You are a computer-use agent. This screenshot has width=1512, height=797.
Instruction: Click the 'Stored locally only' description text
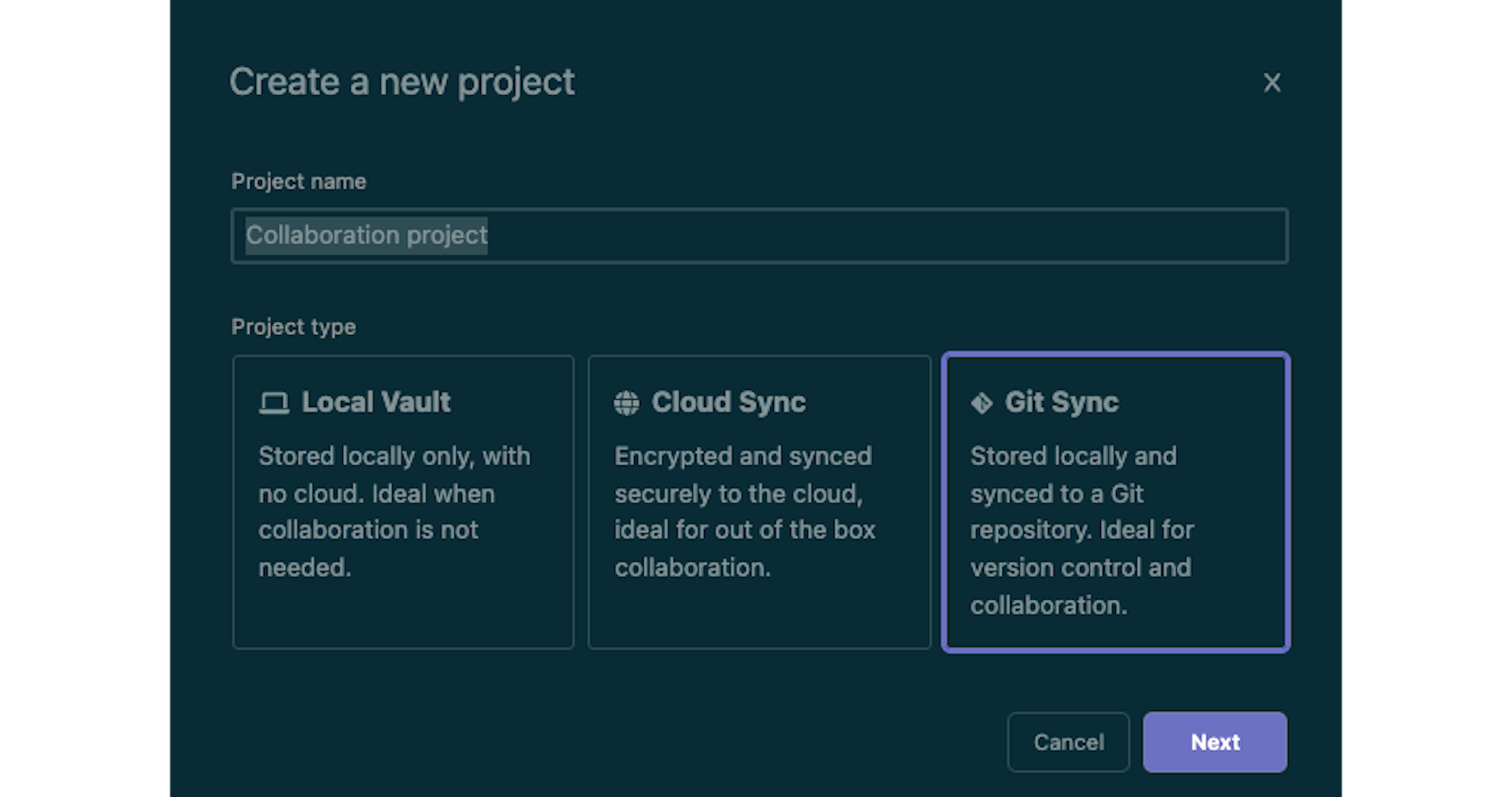[394, 511]
